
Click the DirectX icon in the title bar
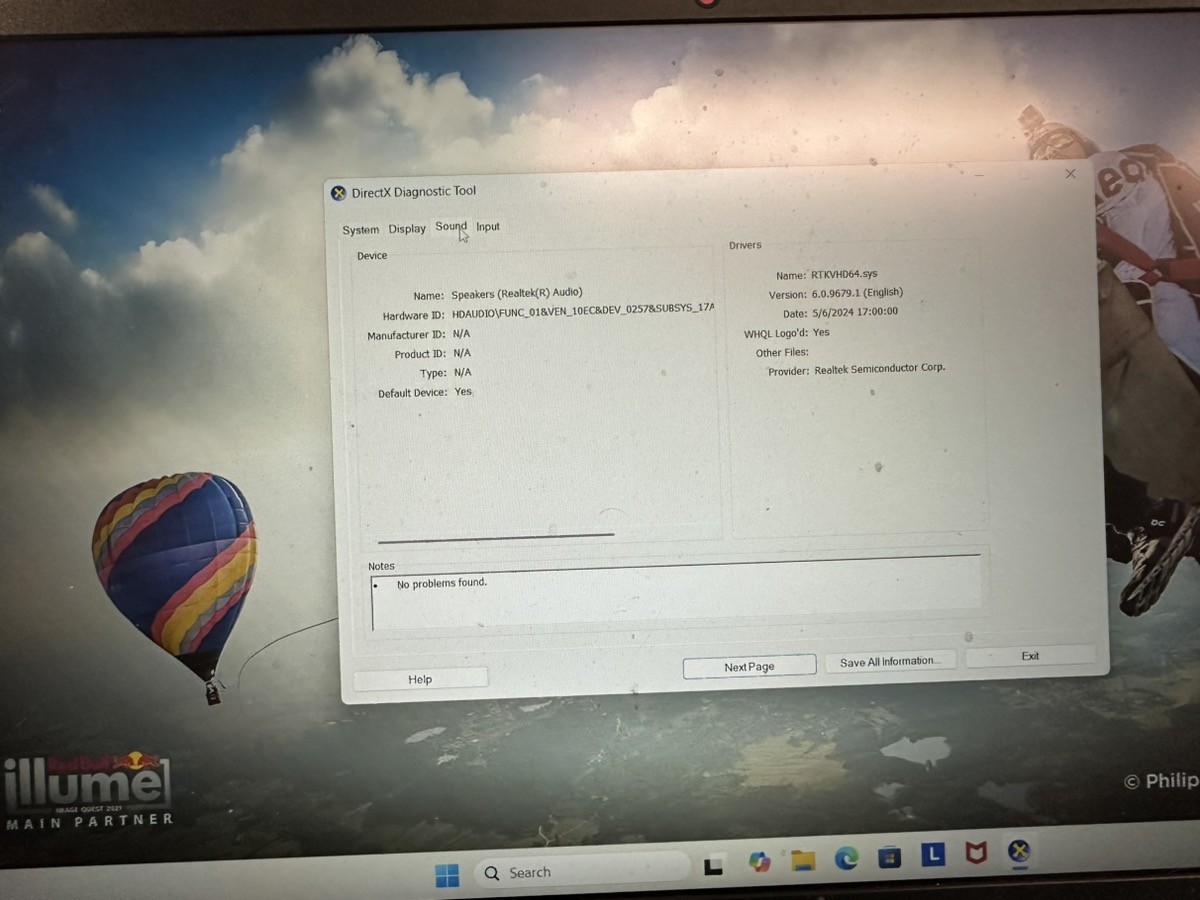pos(339,193)
